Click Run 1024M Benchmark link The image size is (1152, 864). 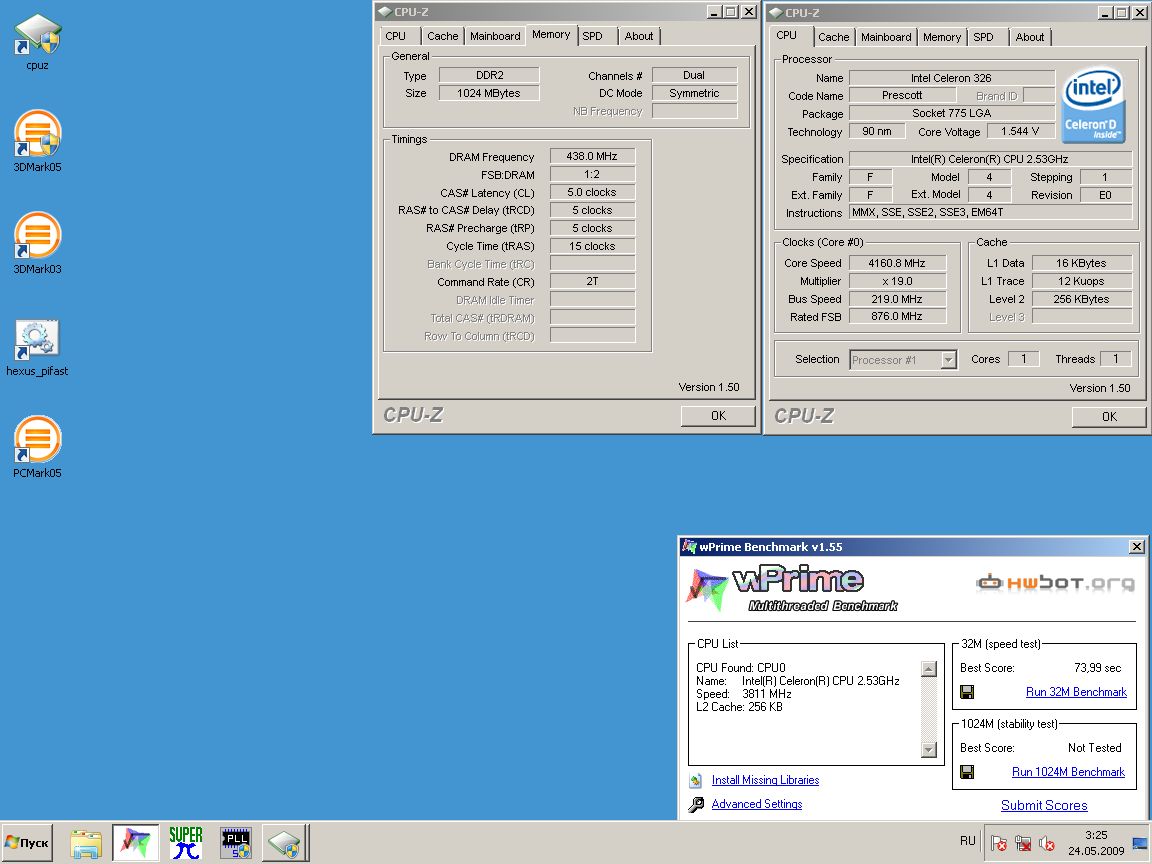1068,772
